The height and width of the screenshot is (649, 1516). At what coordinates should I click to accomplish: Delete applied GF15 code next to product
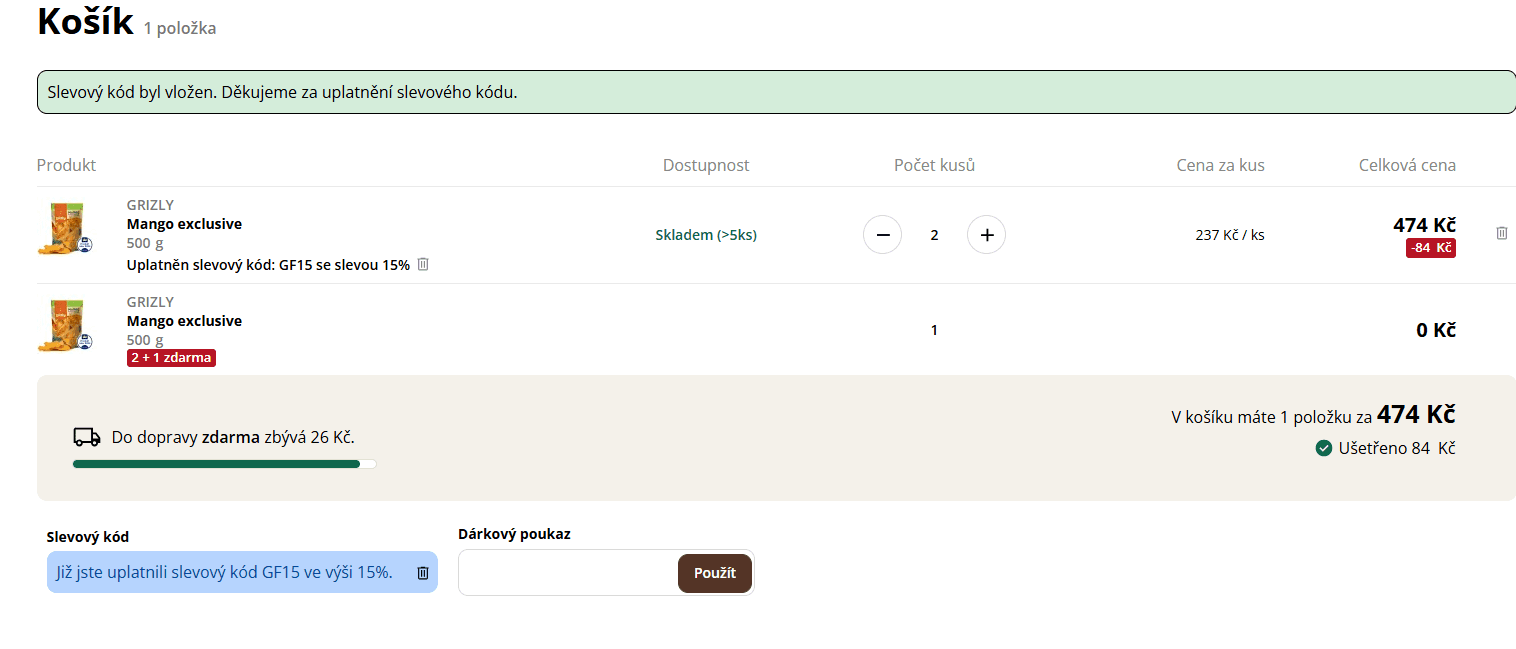click(423, 264)
